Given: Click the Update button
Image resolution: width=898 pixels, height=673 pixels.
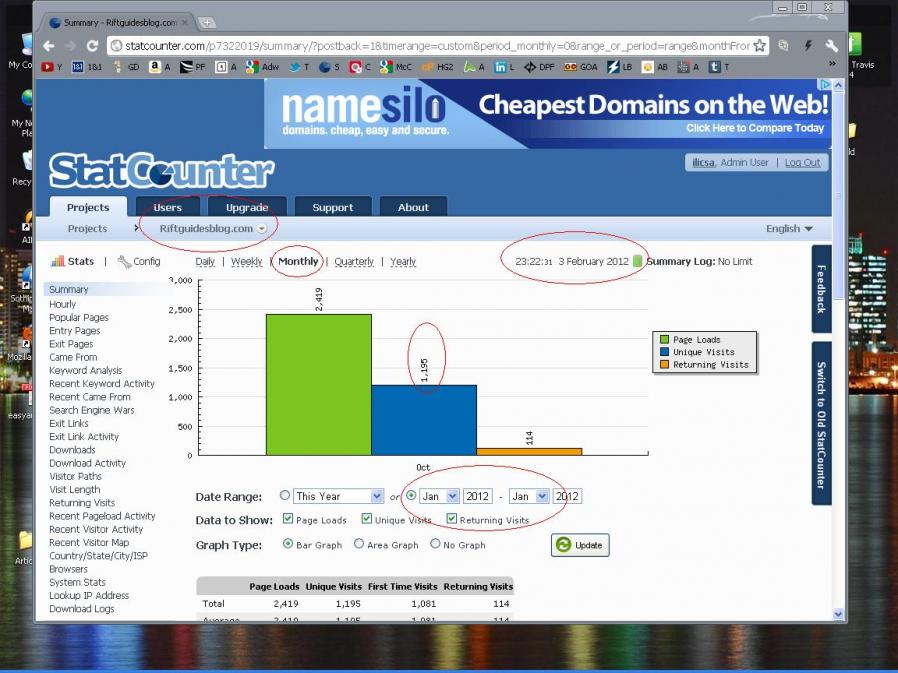Looking at the screenshot, I should (580, 545).
